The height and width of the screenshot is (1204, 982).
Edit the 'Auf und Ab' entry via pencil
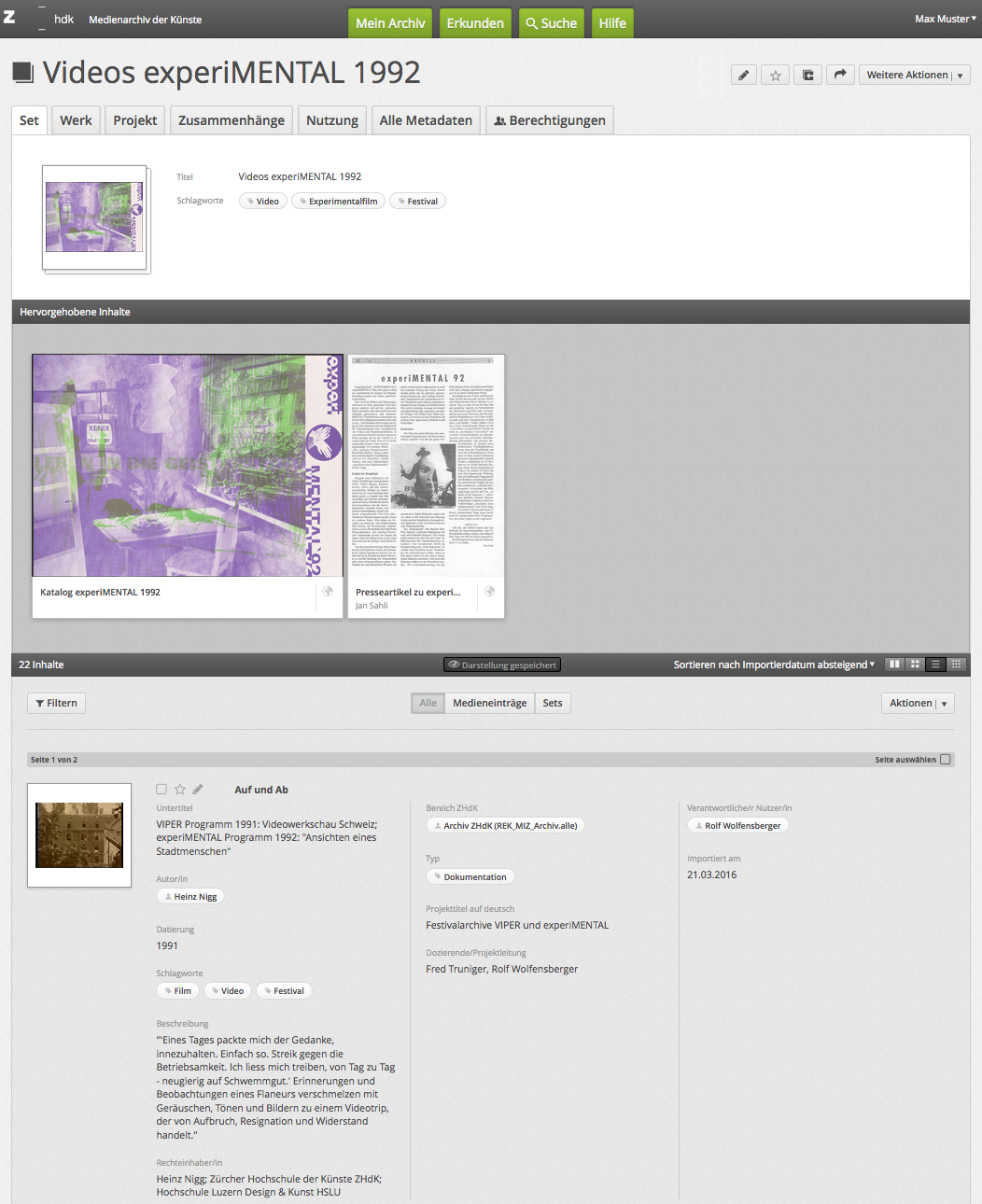(x=198, y=790)
